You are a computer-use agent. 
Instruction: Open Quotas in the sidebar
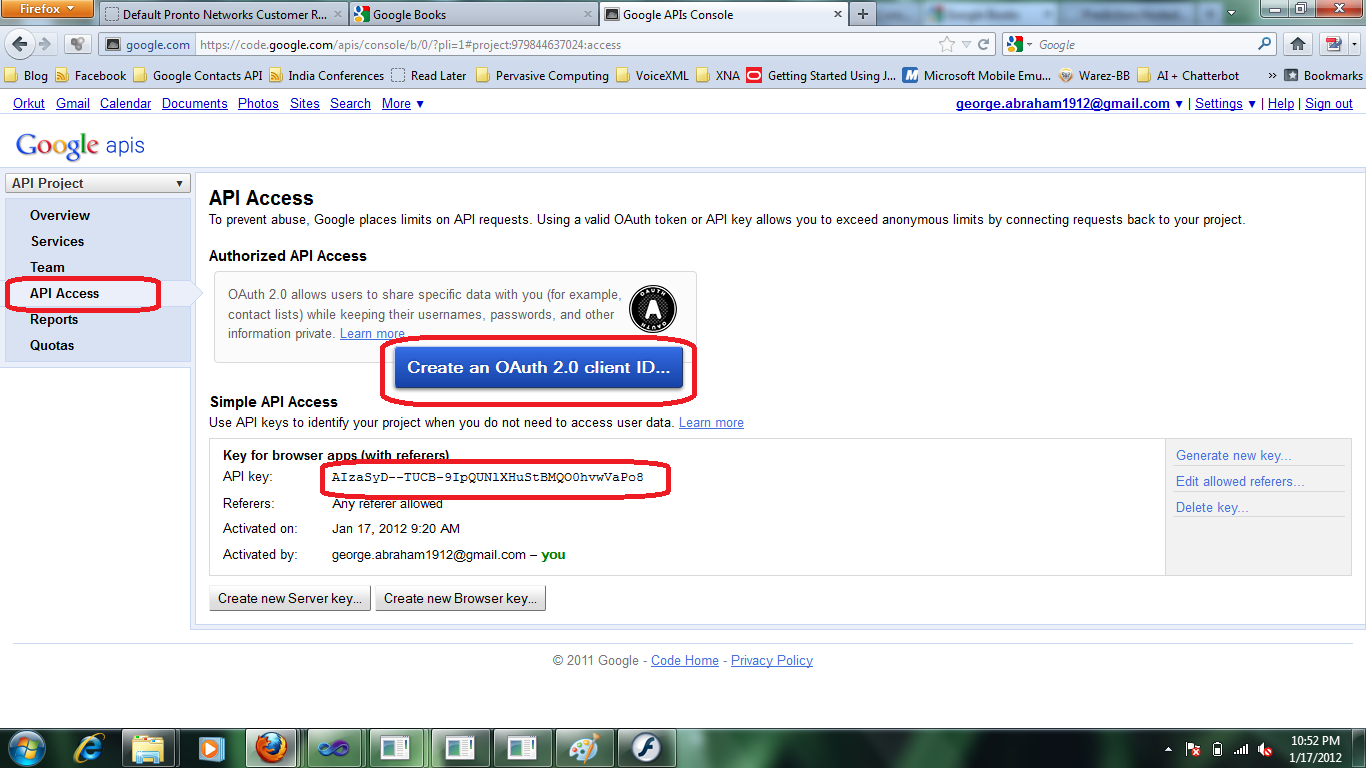(52, 345)
